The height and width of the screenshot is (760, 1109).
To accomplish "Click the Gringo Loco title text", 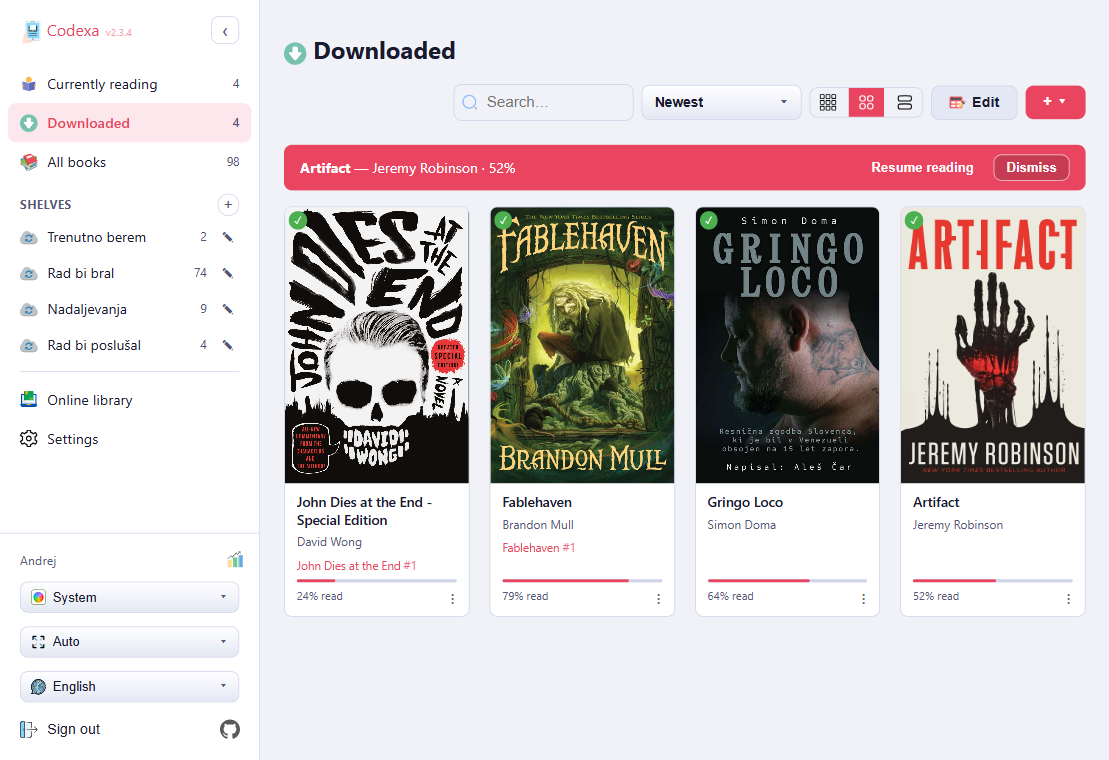I will click(x=745, y=503).
